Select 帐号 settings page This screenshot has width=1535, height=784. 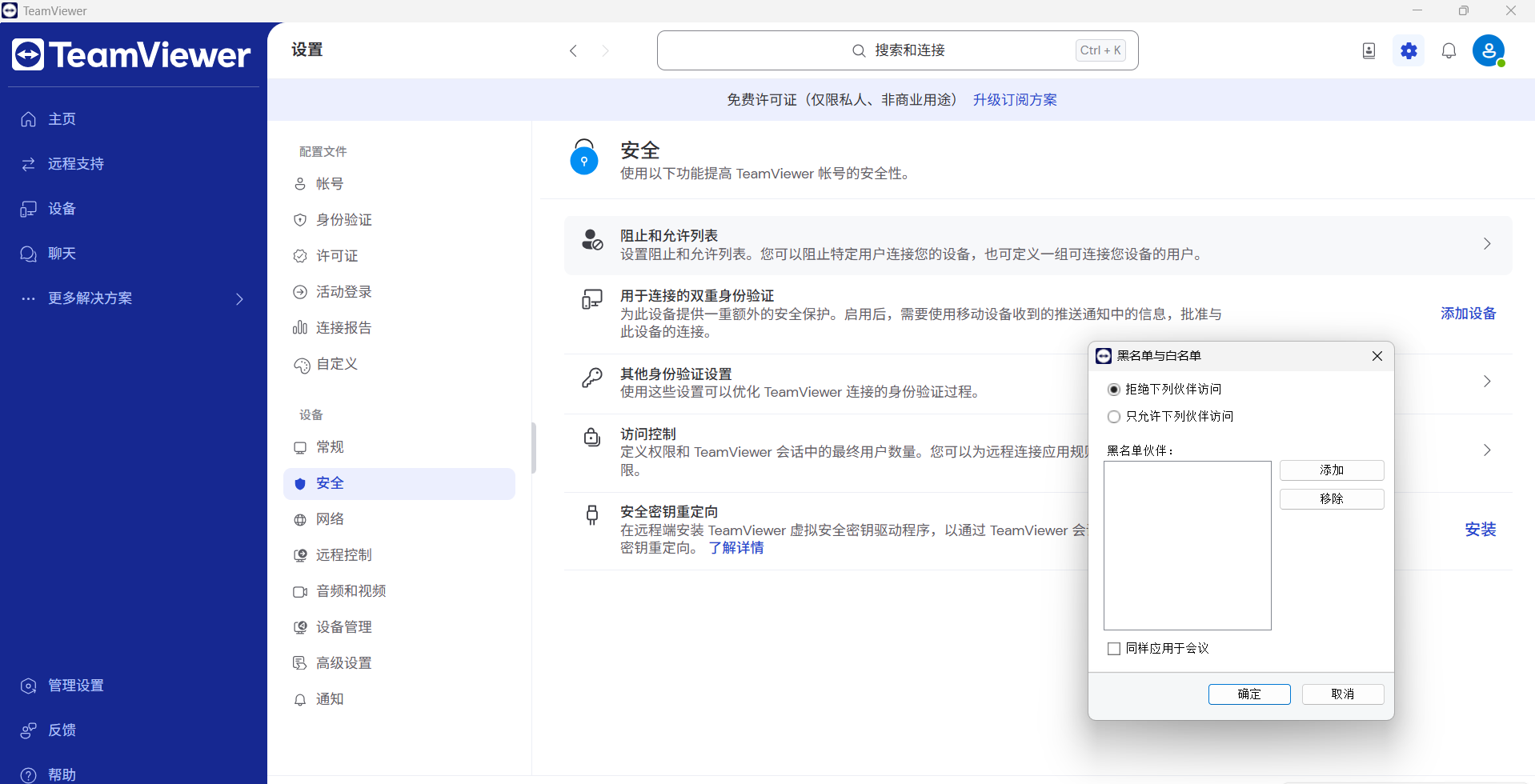pyautogui.click(x=399, y=184)
